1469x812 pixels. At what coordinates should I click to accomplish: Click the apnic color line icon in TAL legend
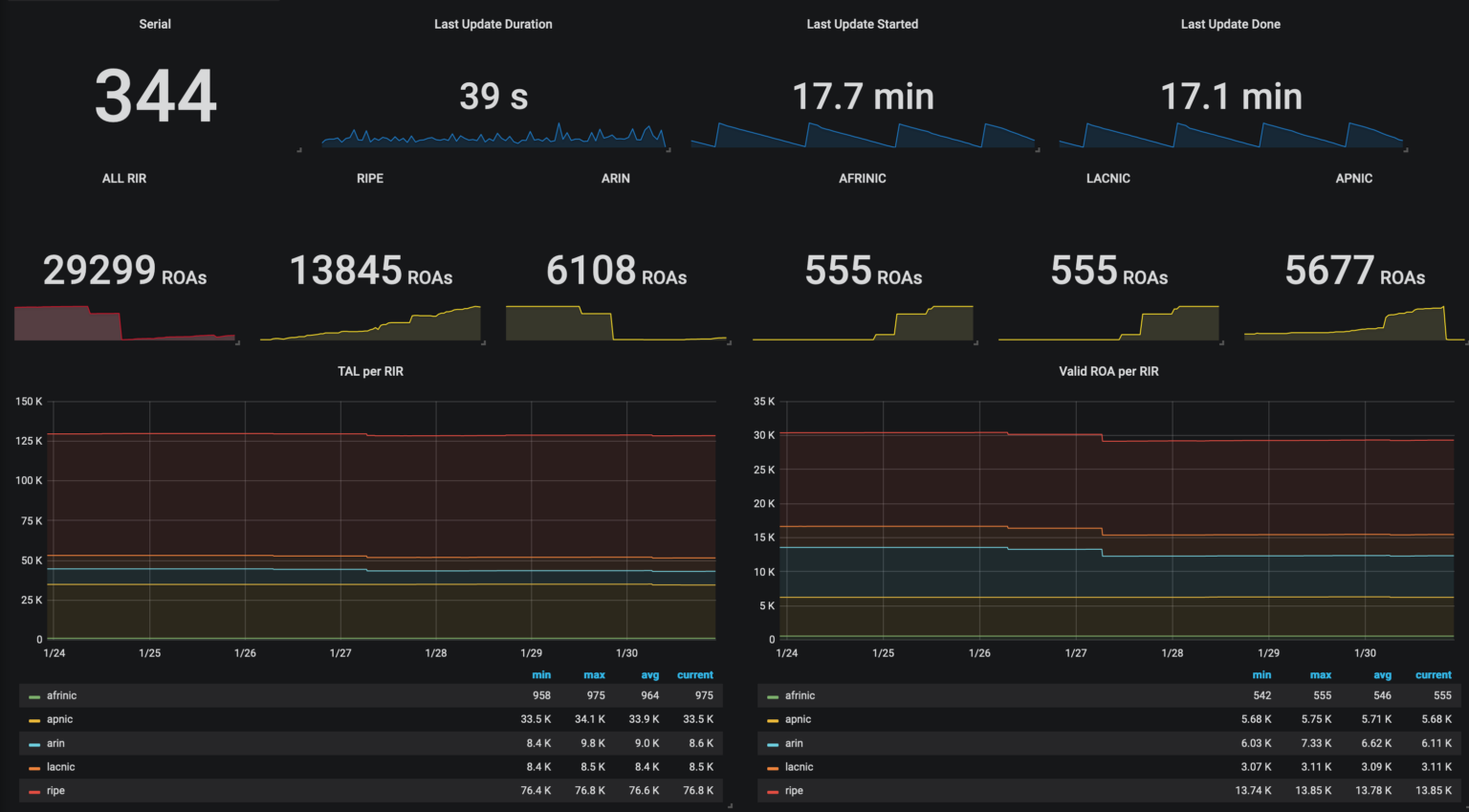pyautogui.click(x=33, y=719)
